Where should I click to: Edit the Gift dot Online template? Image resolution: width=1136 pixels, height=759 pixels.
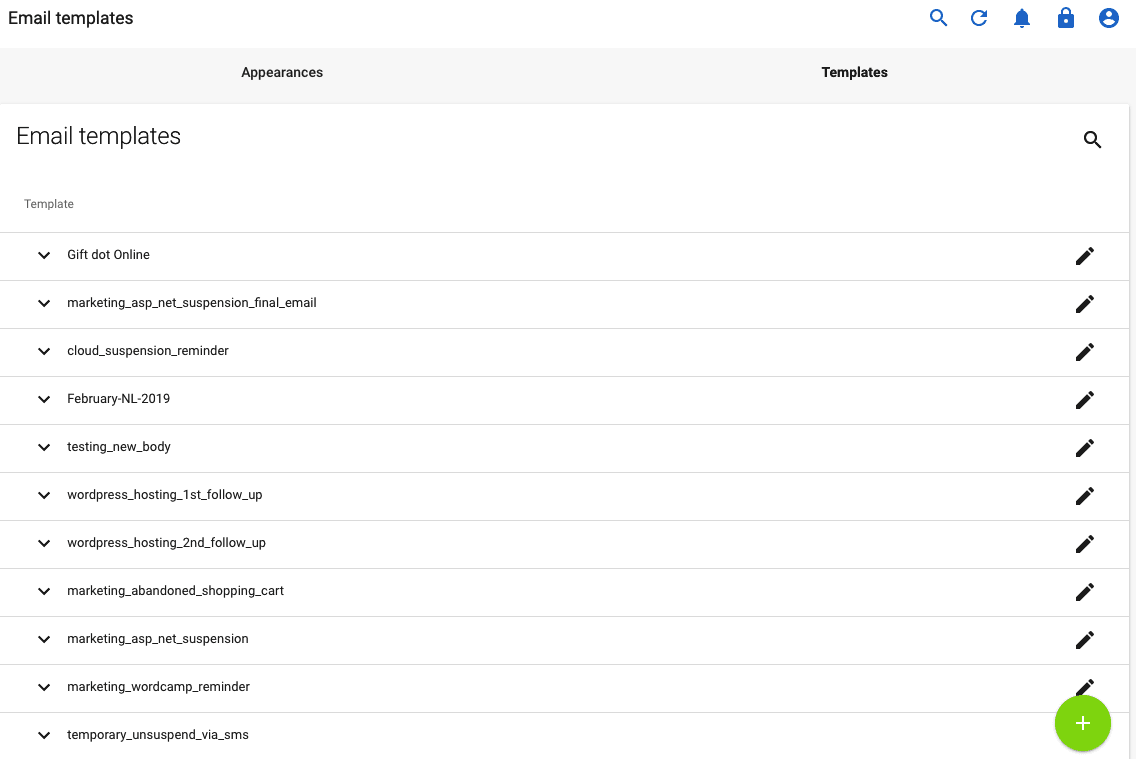[1085, 256]
